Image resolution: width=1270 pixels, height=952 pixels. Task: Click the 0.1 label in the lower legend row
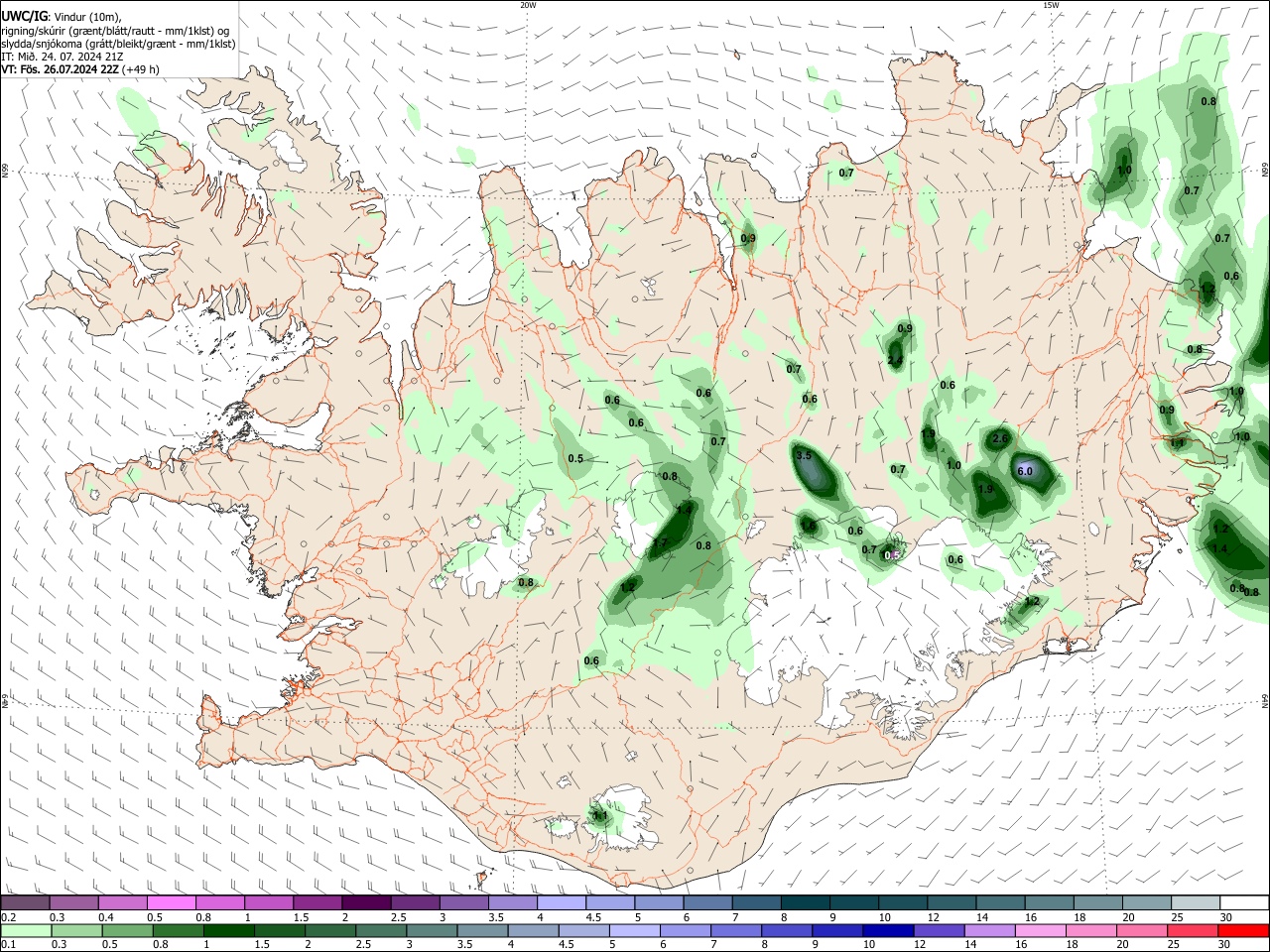[8, 945]
